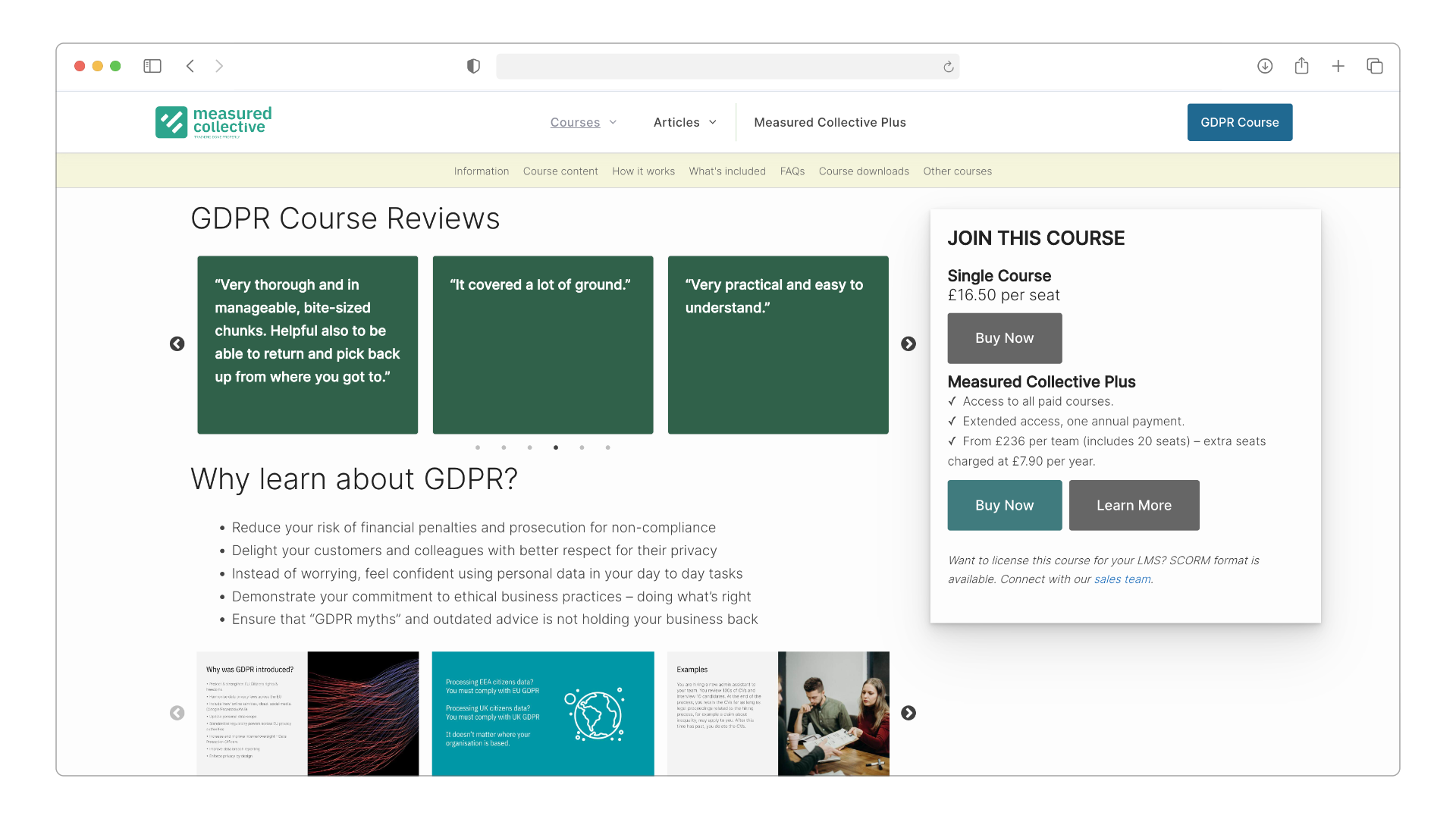Viewport: 1456px width, 819px height.
Task: Open the 'Why was GDPR introduced?' slide thumbnail
Action: click(307, 713)
